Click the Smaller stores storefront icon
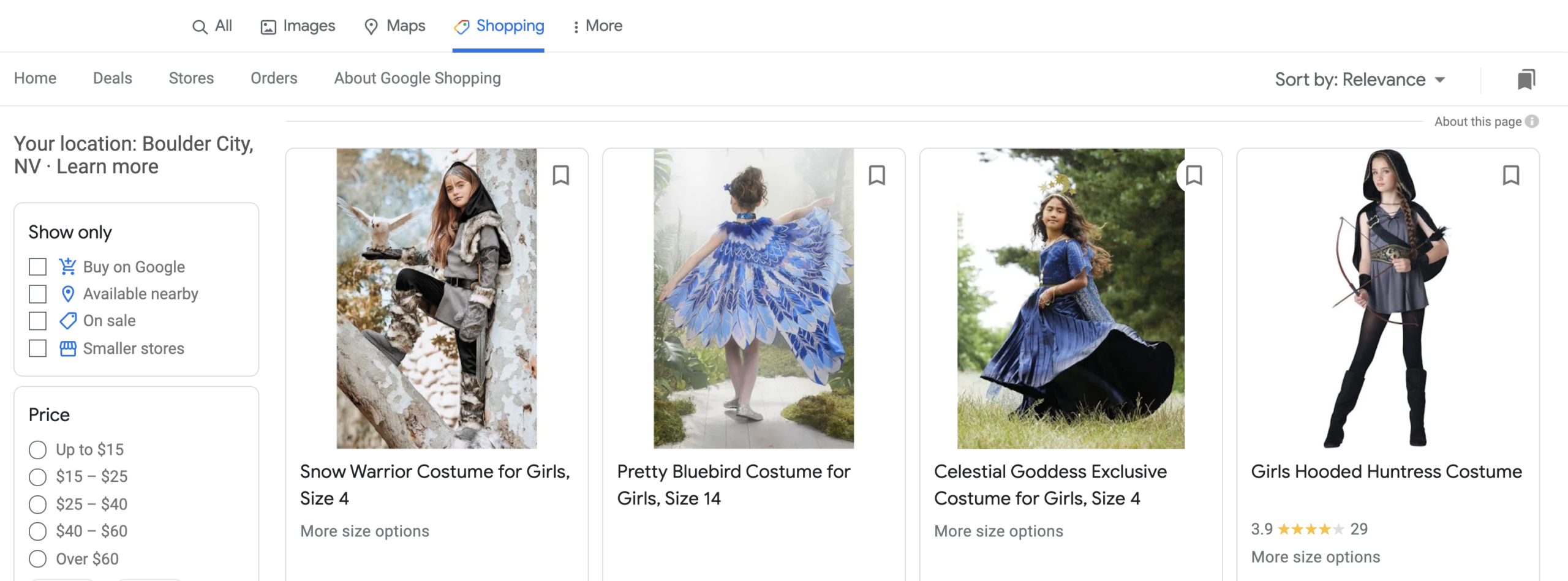The width and height of the screenshot is (1568, 581). pos(67,348)
